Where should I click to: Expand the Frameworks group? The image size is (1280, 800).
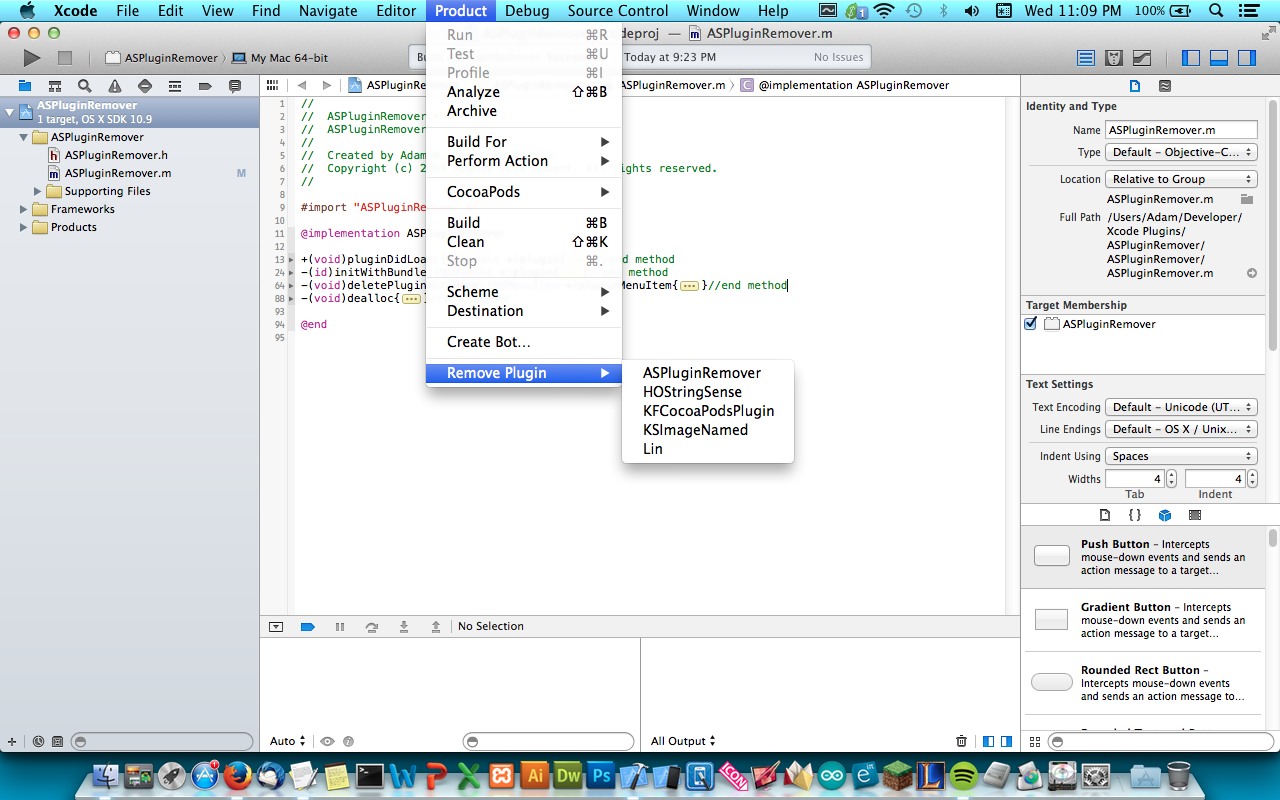click(x=24, y=209)
